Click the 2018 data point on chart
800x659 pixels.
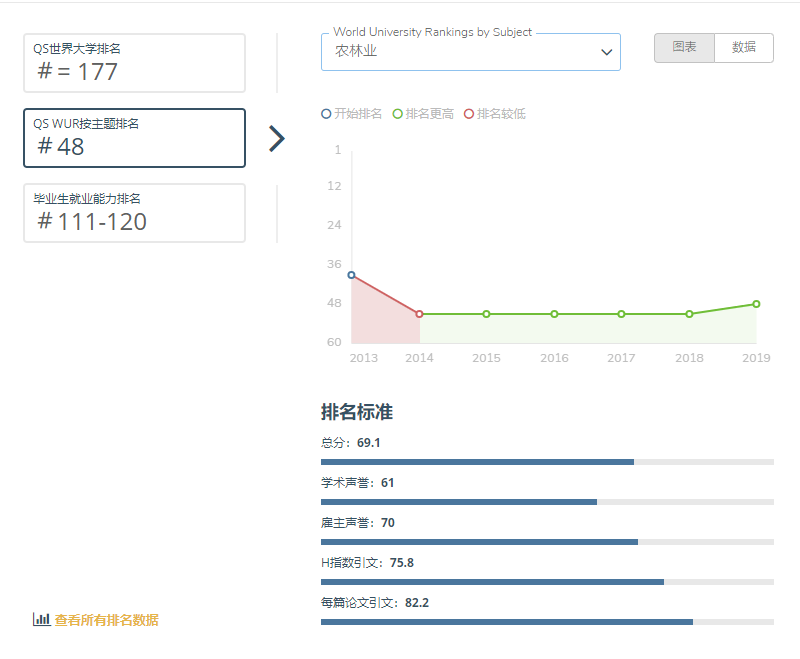(x=689, y=314)
